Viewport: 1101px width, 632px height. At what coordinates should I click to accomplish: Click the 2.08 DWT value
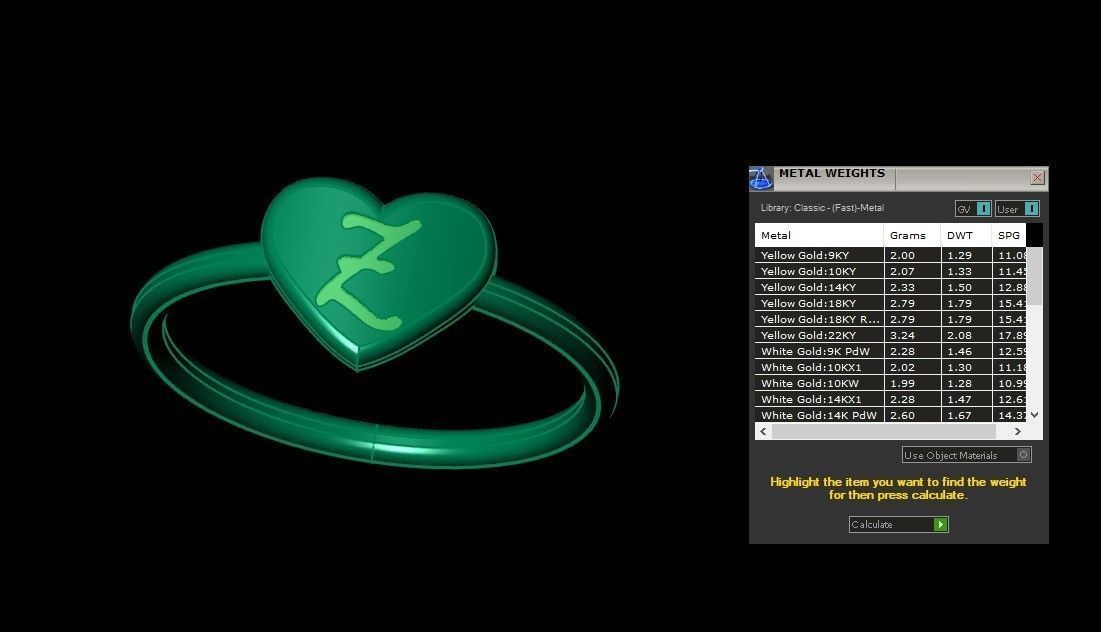tap(959, 335)
